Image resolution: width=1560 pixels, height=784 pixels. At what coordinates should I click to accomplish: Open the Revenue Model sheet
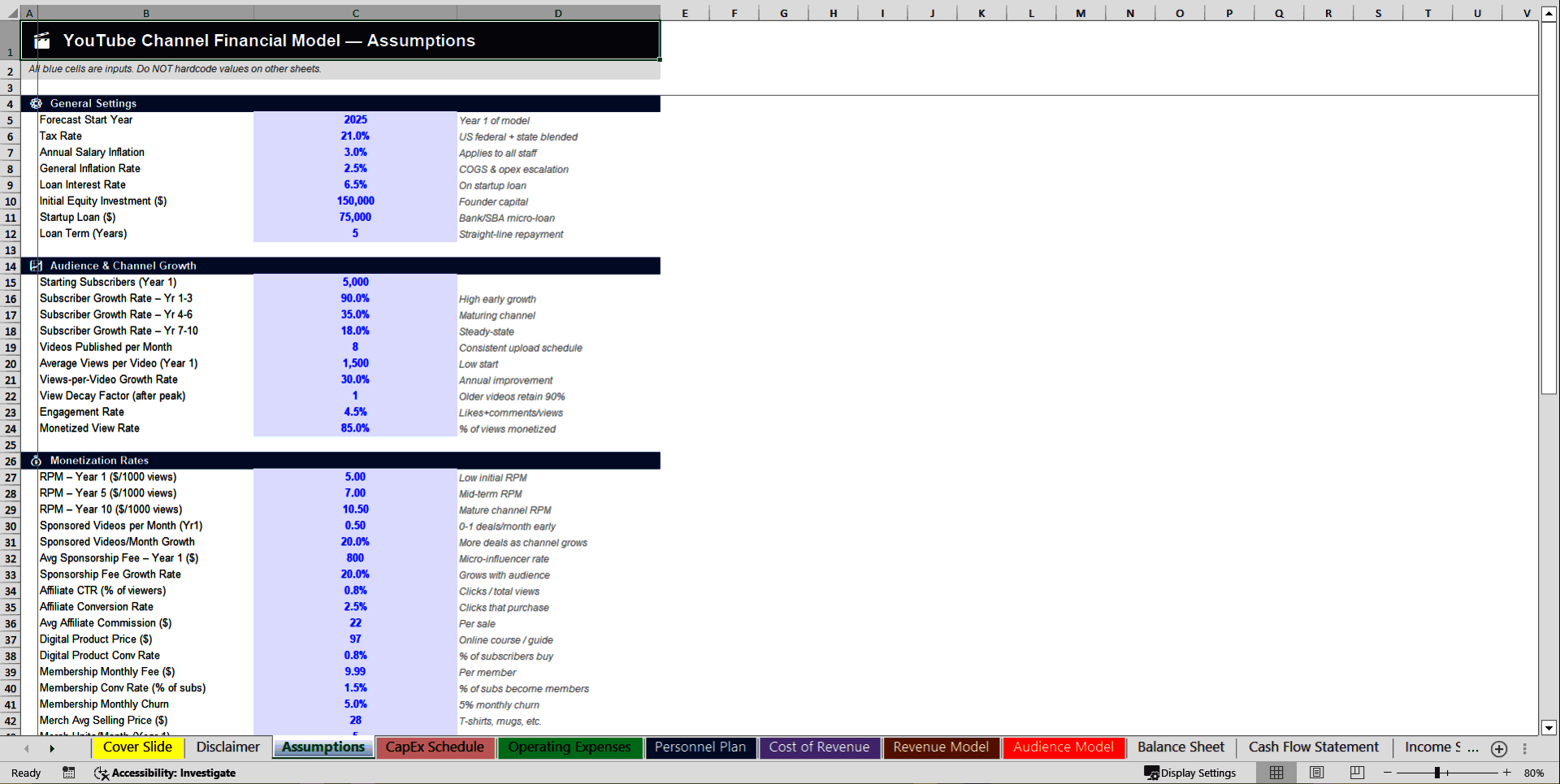(940, 747)
